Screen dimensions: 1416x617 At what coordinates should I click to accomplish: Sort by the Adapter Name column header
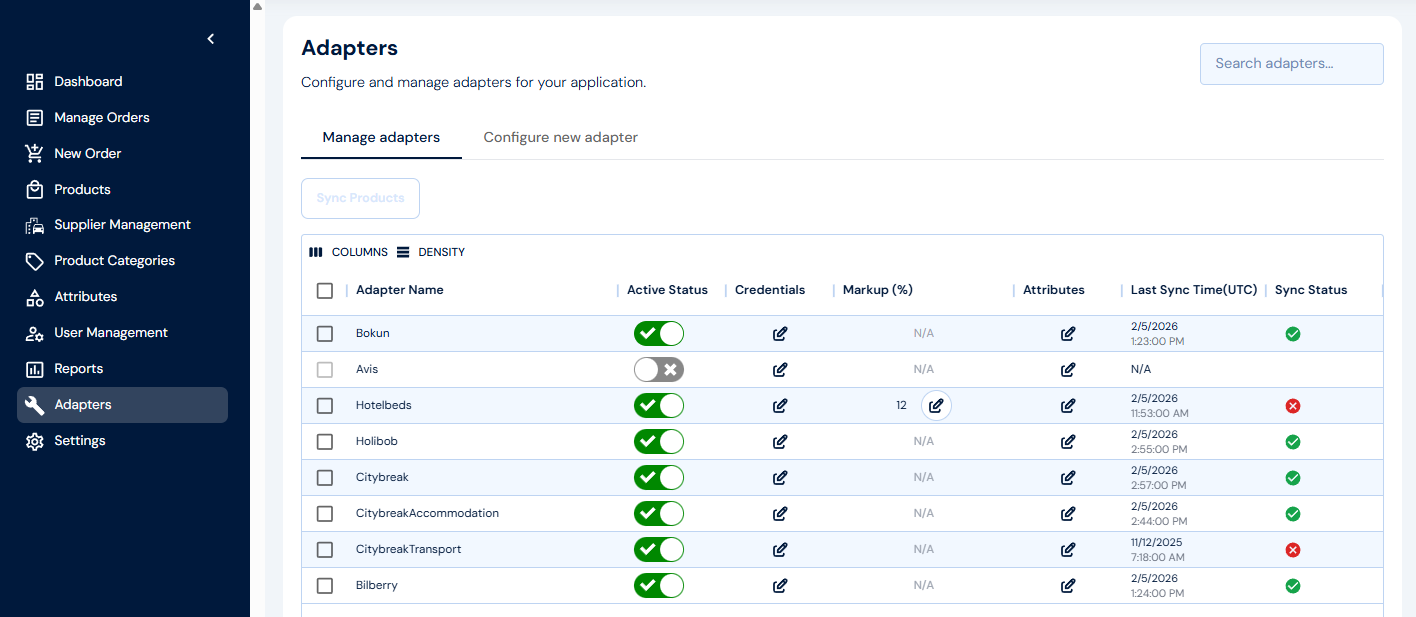(400, 290)
